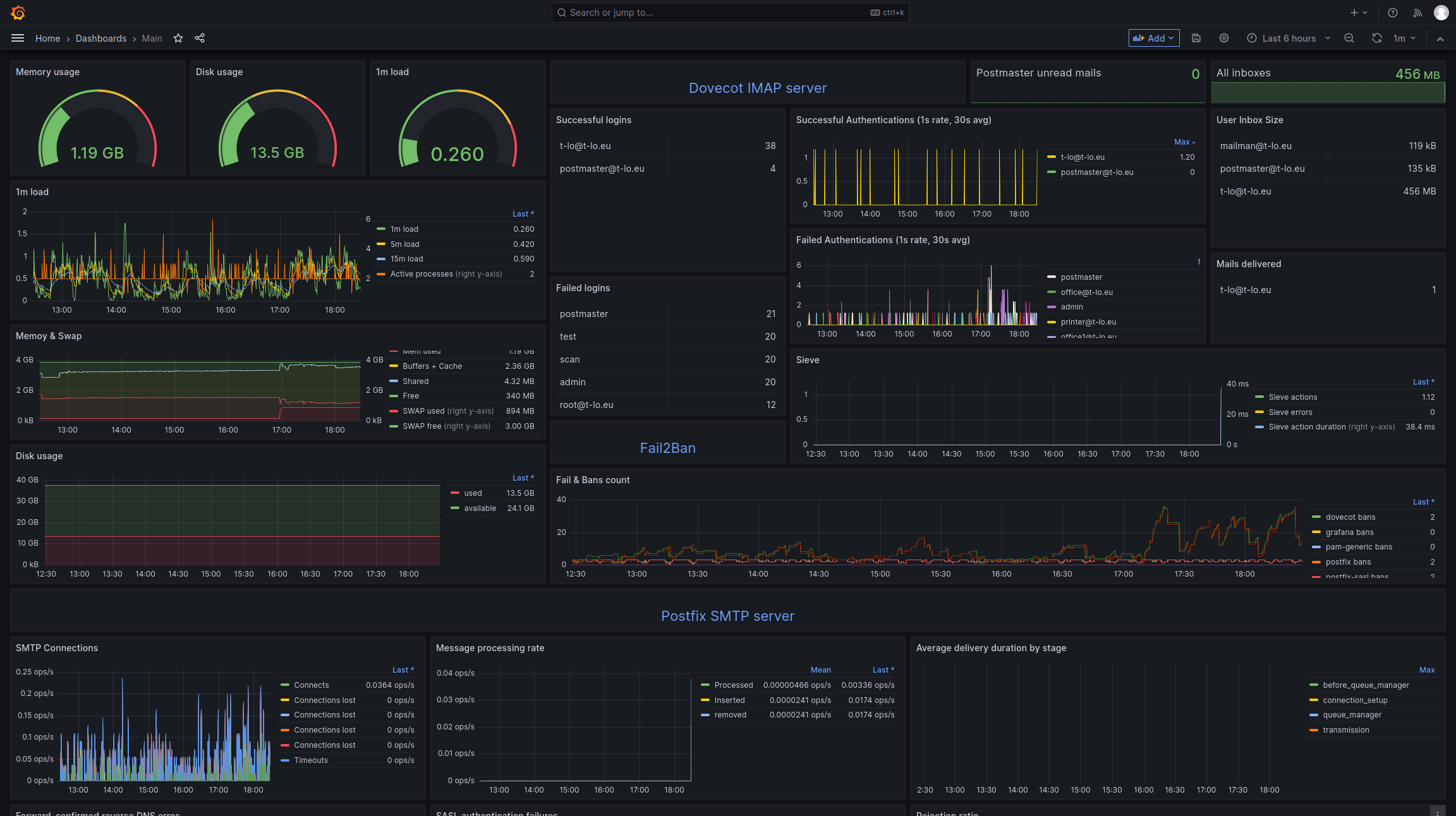Select root@t-lo.eu row in Failed logins
Screen dimensions: 1456x816
[667, 405]
